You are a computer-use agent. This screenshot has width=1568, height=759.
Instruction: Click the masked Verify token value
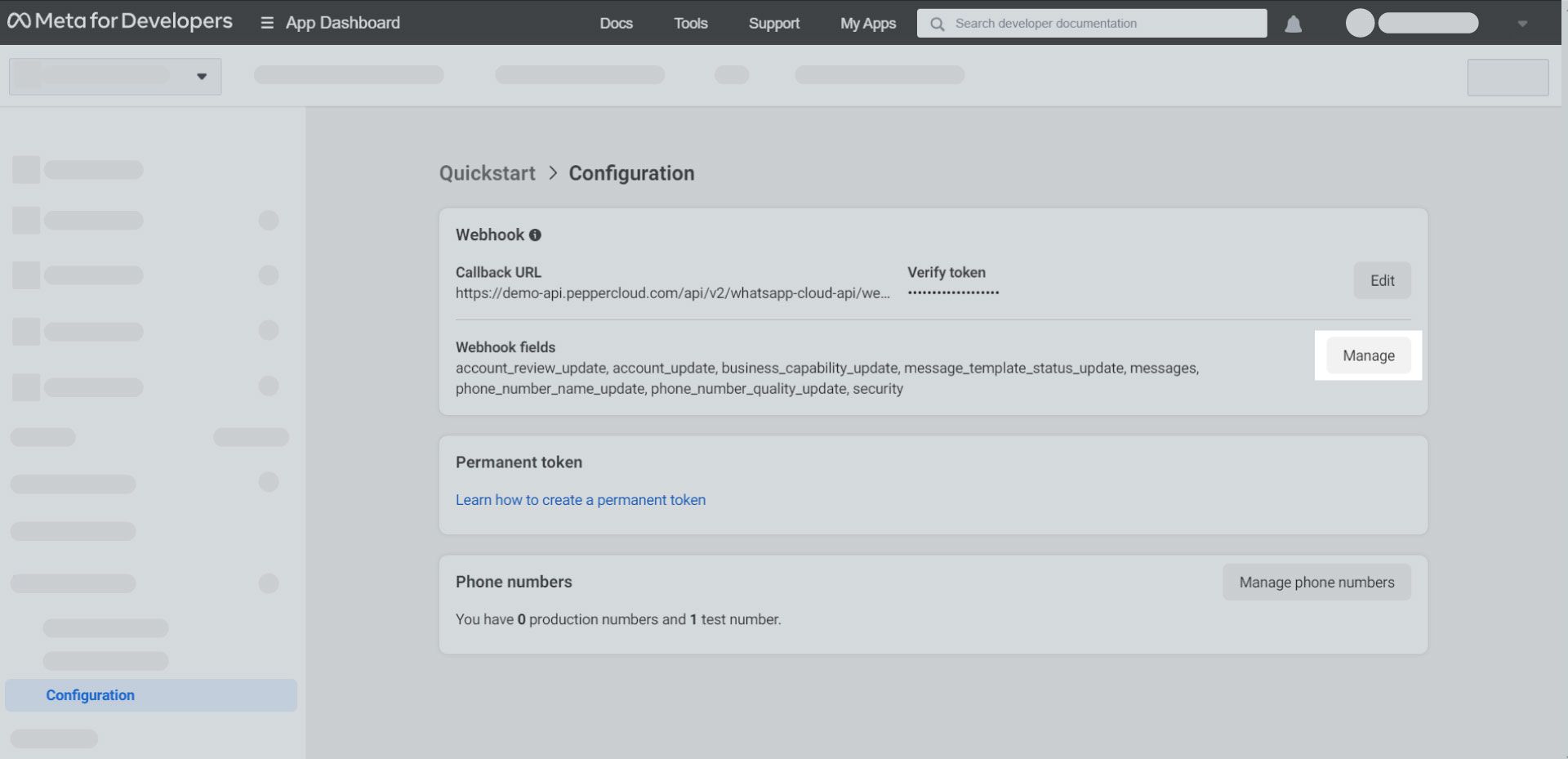(953, 292)
